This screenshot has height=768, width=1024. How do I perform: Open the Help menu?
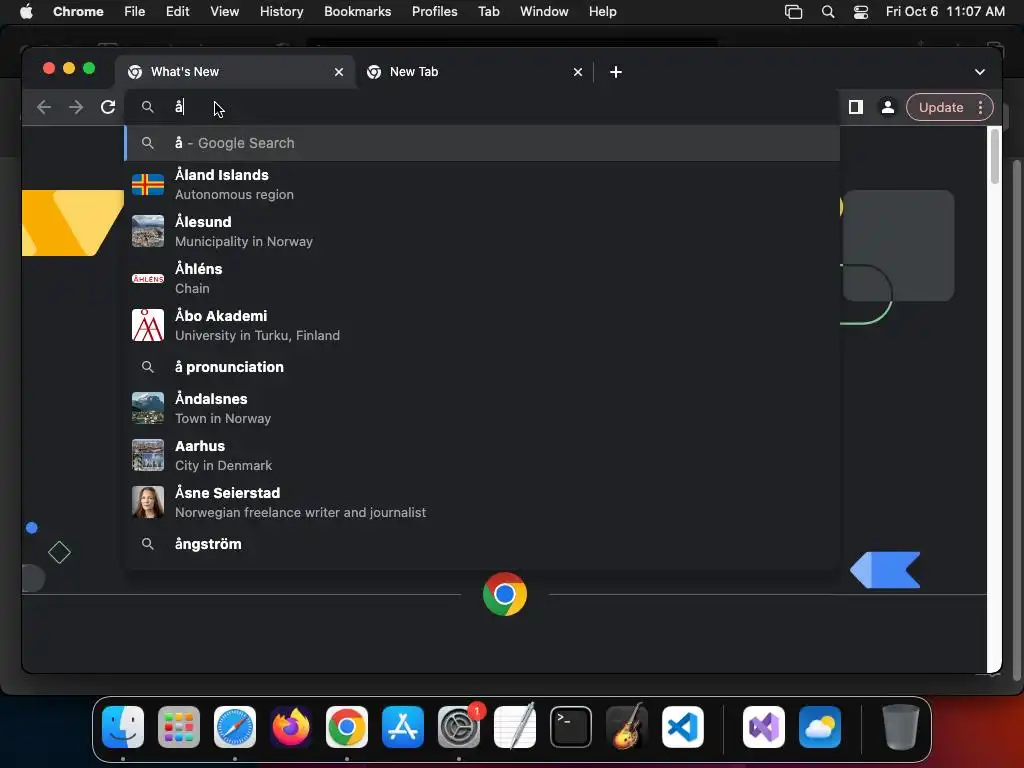pos(602,12)
